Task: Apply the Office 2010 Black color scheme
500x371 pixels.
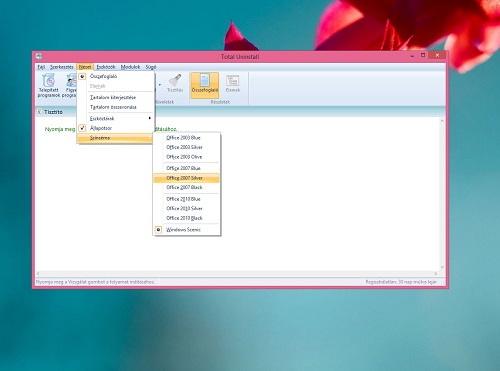Action: 187,218
